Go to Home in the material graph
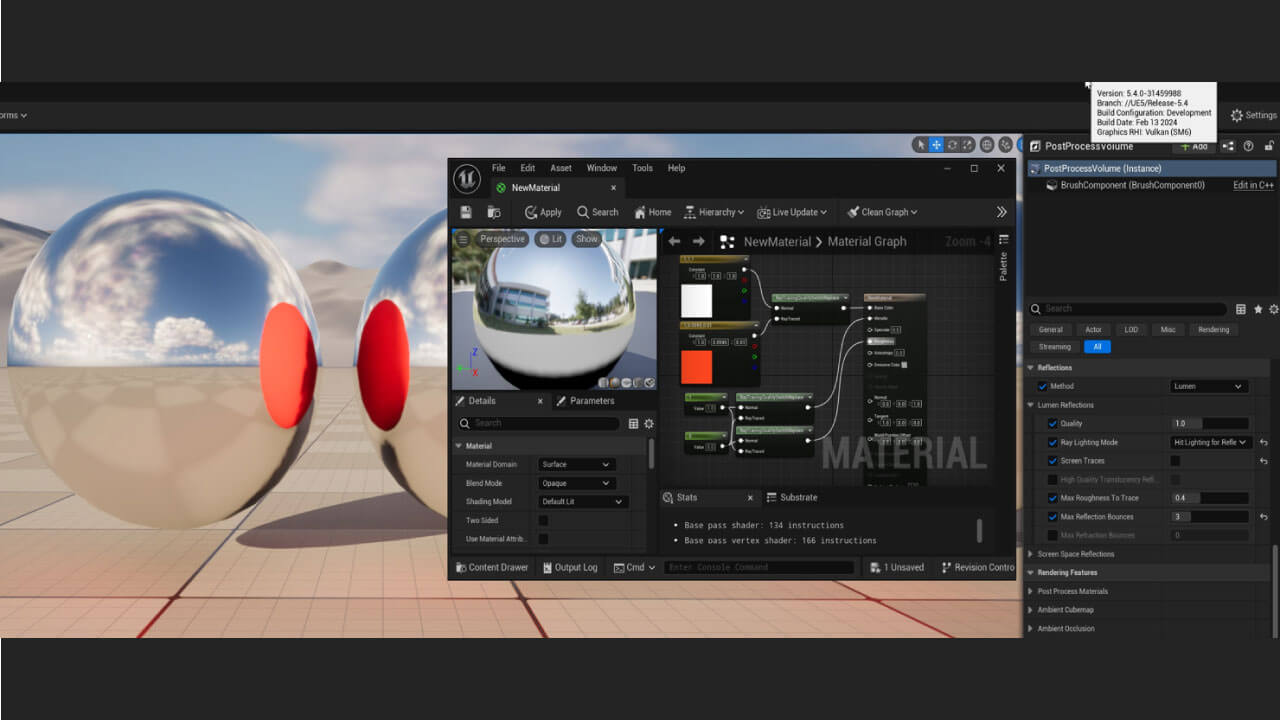This screenshot has height=720, width=1280. [652, 212]
